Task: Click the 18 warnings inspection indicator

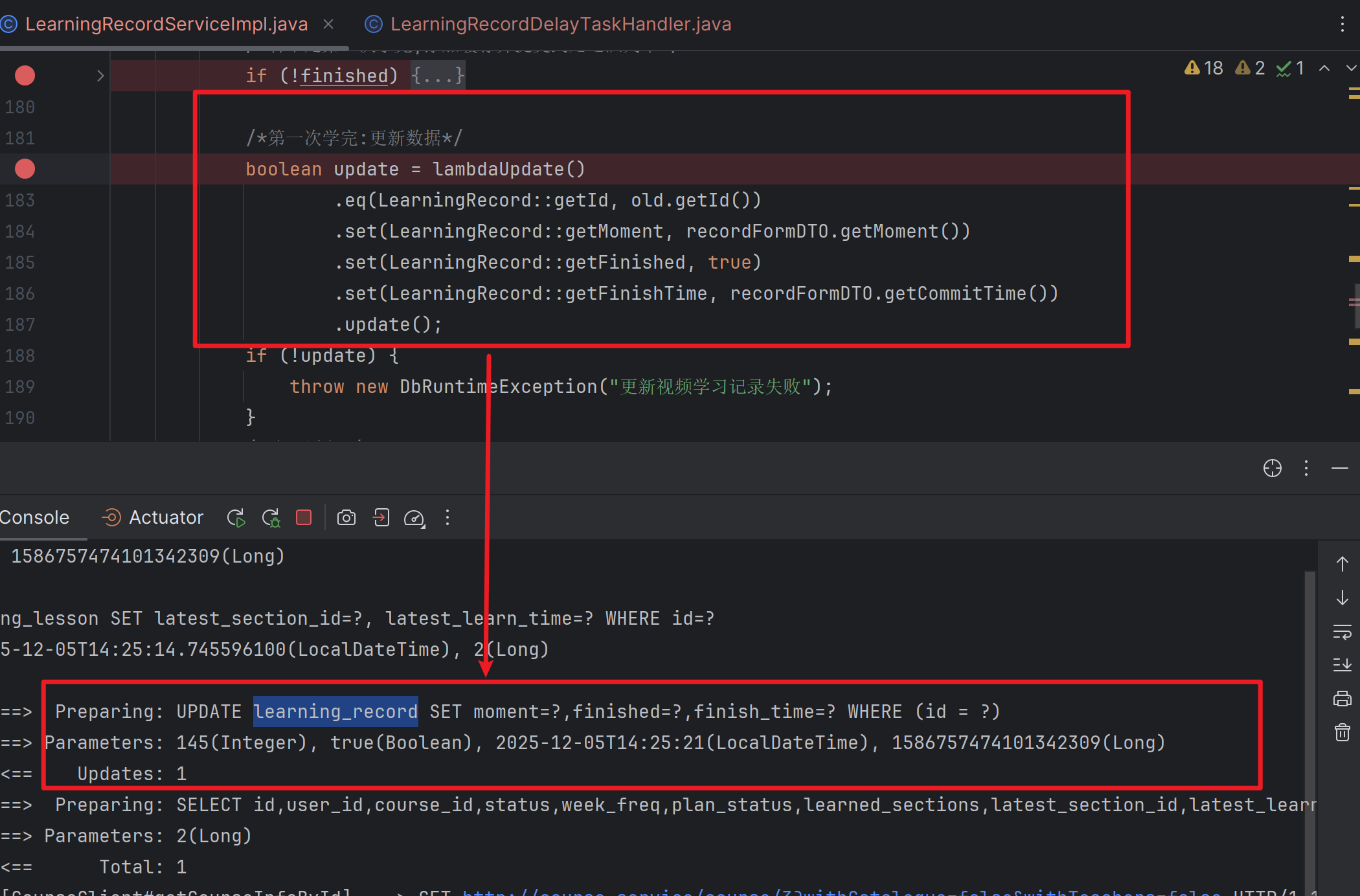Action: click(x=1204, y=68)
